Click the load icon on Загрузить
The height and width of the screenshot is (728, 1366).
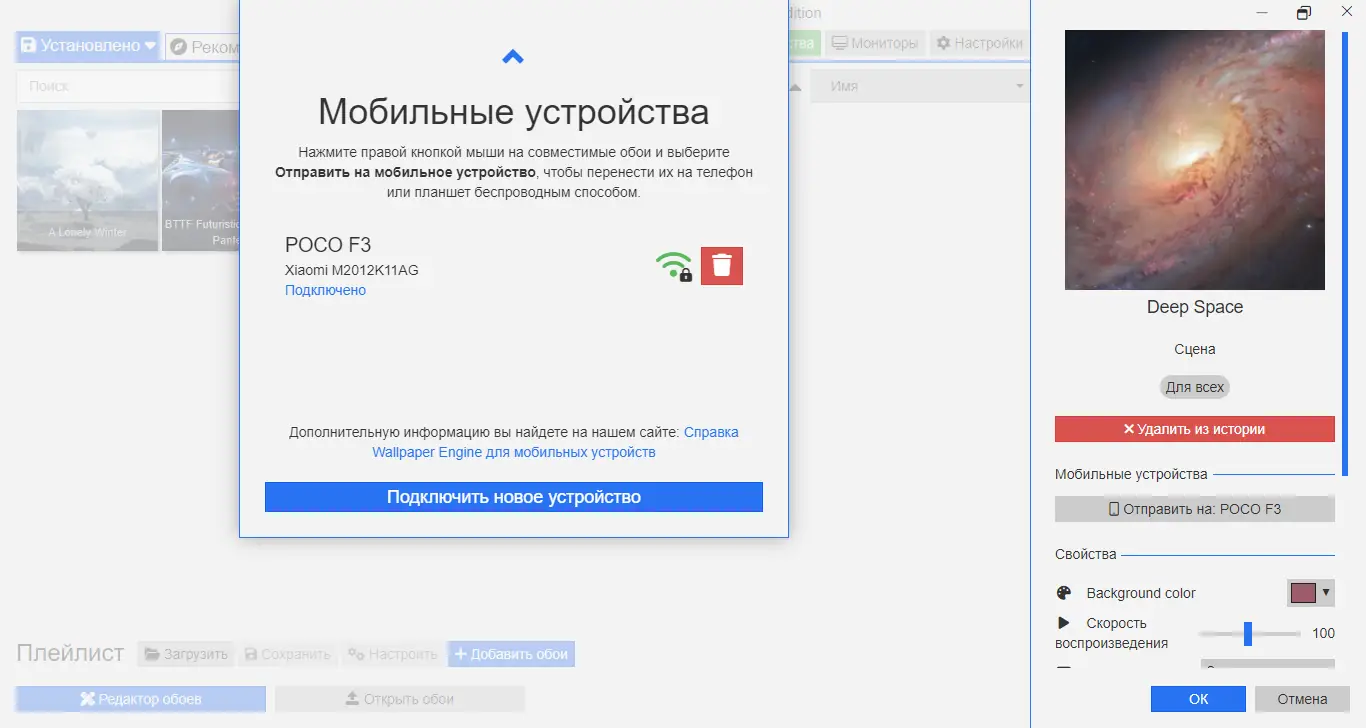click(152, 652)
